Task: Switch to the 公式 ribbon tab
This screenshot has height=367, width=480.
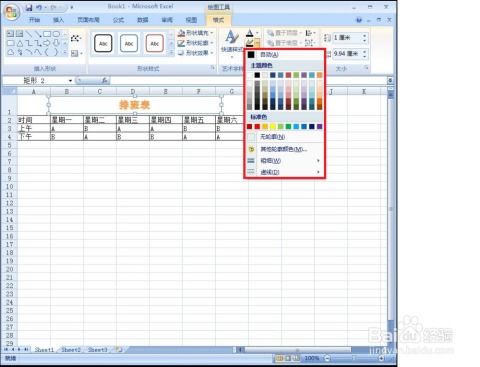Action: 118,20
